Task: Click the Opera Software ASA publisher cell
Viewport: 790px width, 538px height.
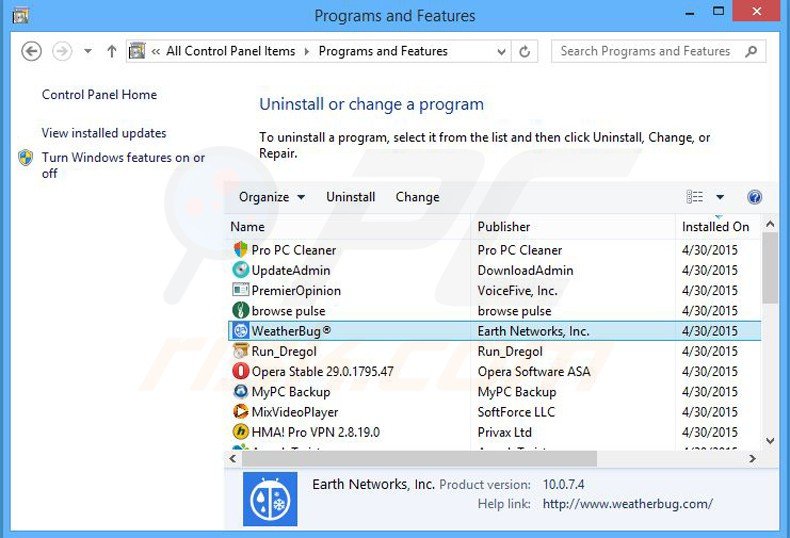Action: tap(534, 372)
